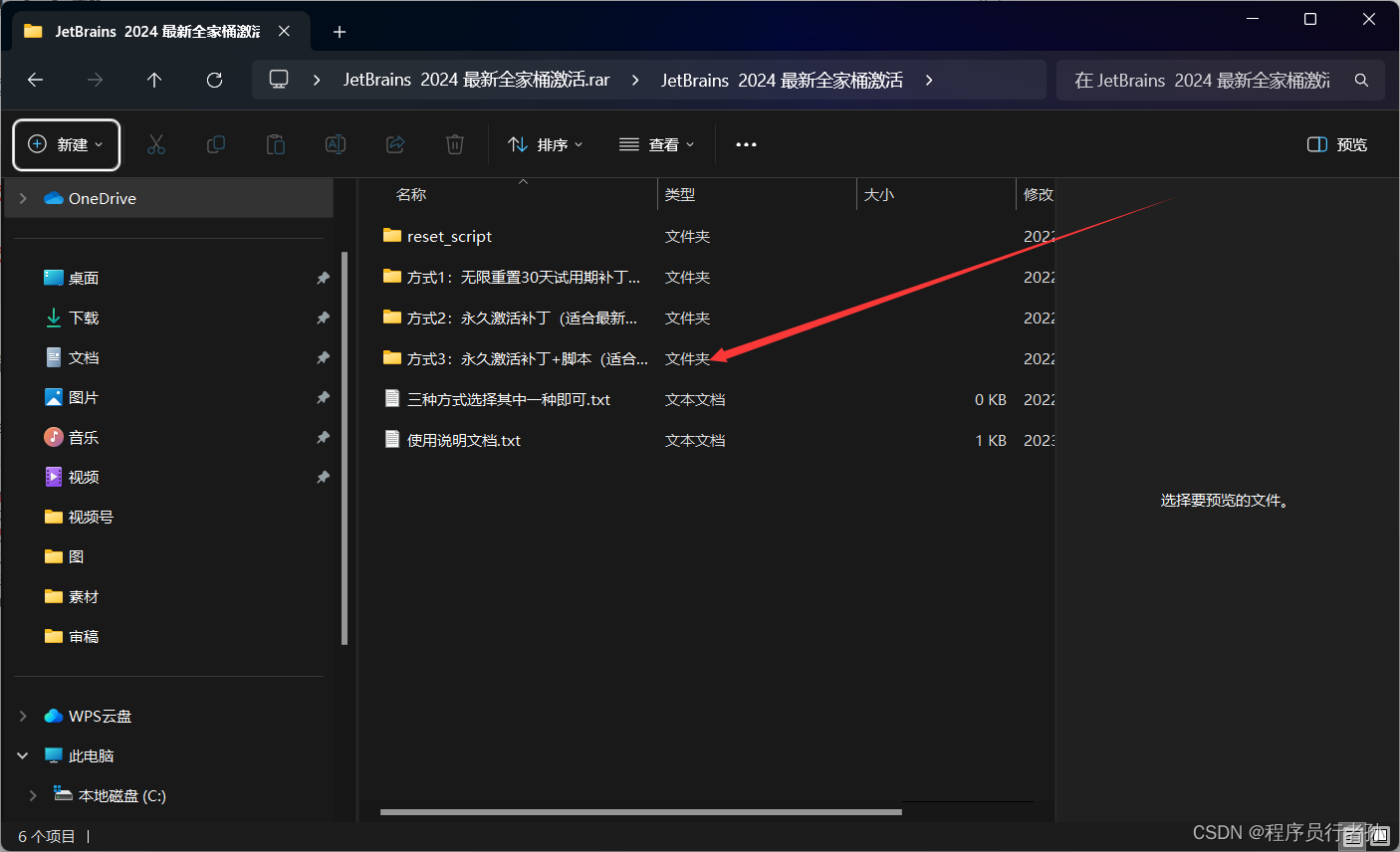Unpin 桌面 via its pin icon
1400x852 pixels.
tap(323, 278)
